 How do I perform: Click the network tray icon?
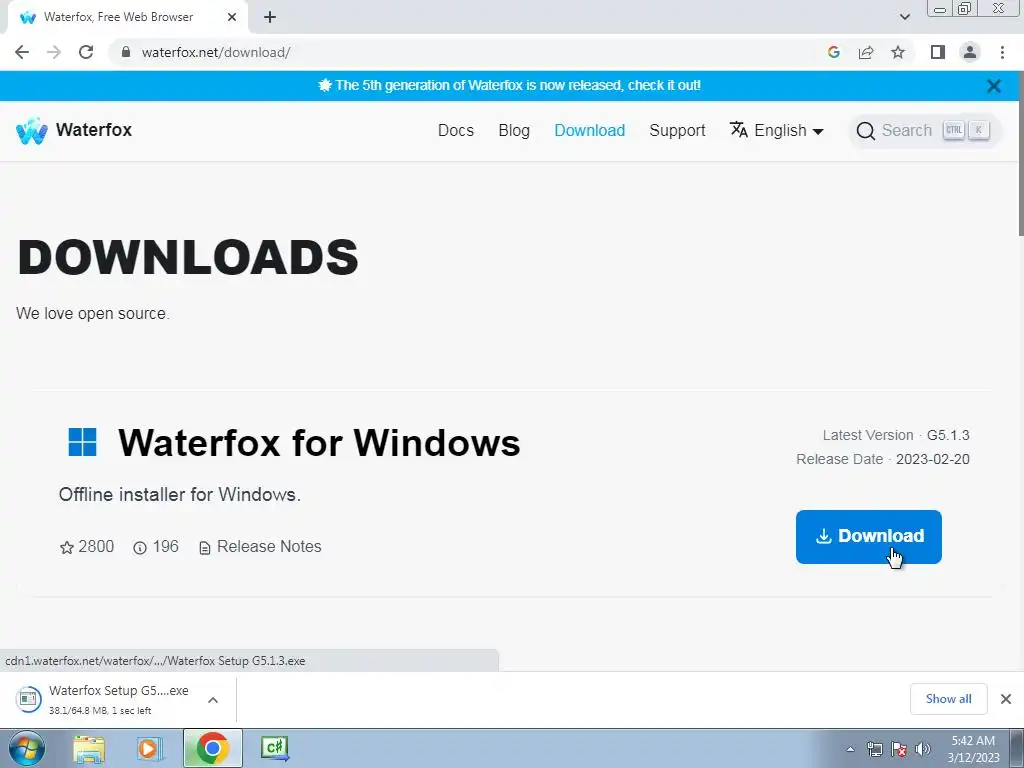coord(874,749)
